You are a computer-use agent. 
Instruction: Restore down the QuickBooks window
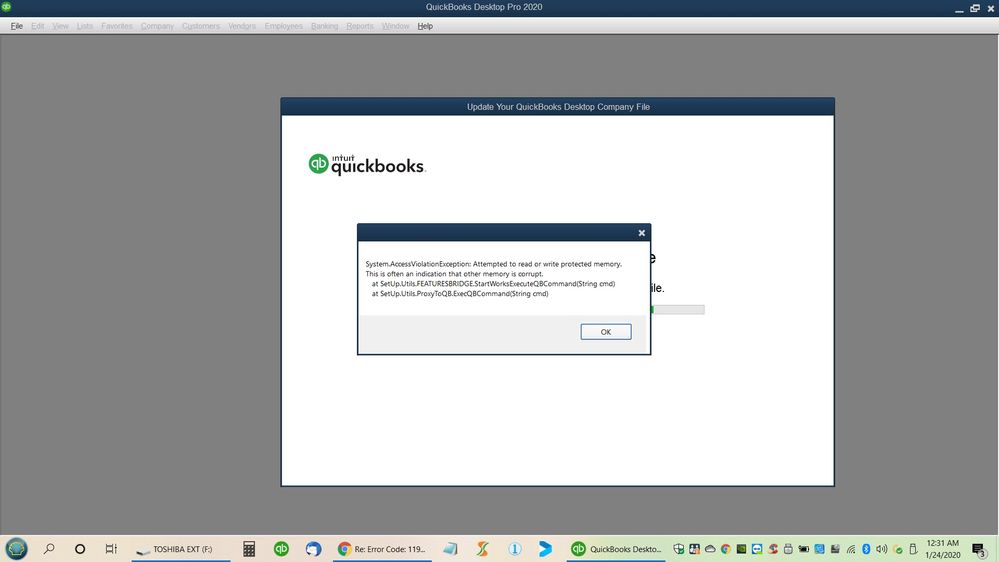tap(975, 8)
